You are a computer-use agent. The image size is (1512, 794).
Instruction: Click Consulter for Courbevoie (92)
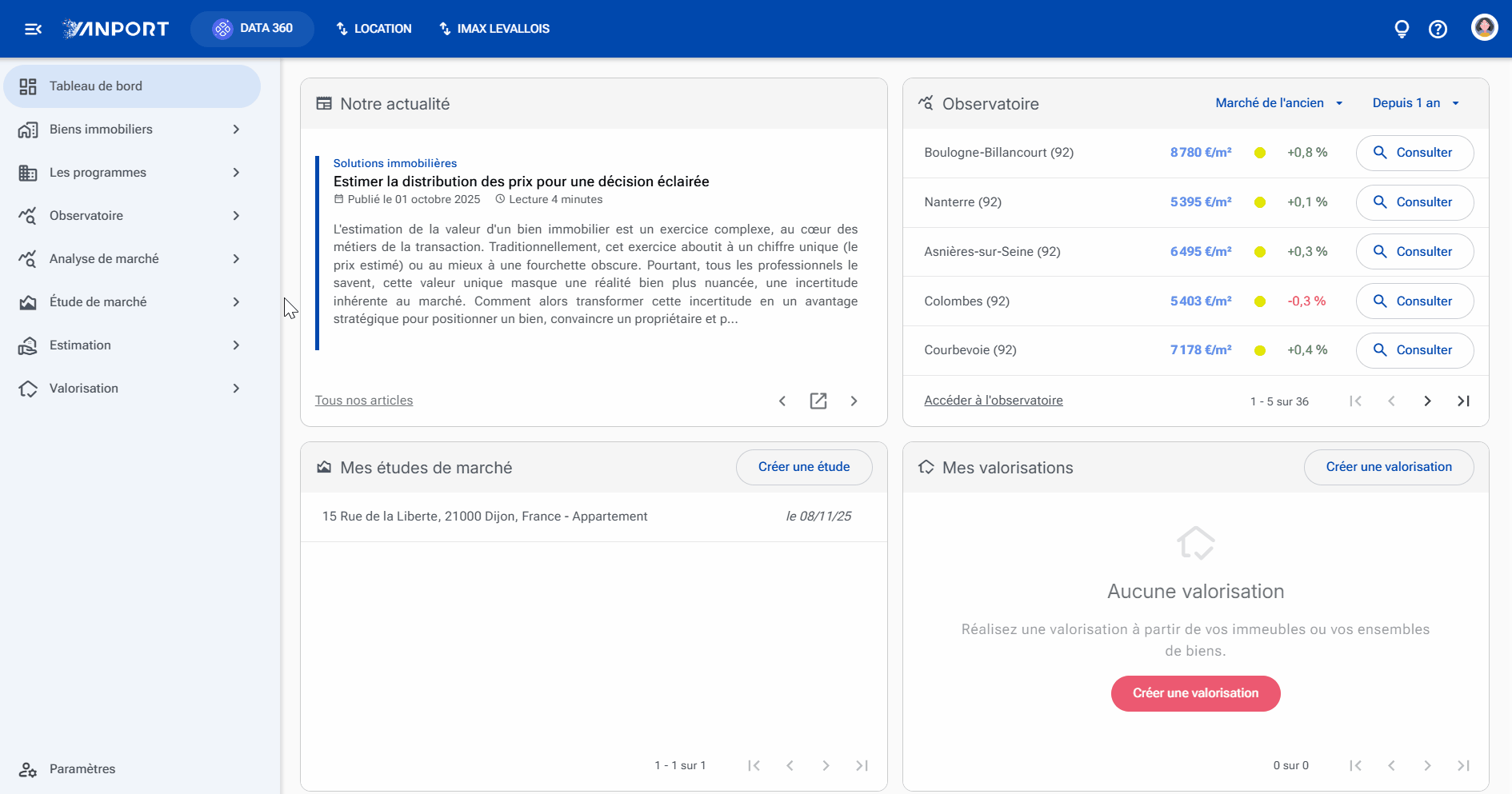coord(1414,350)
